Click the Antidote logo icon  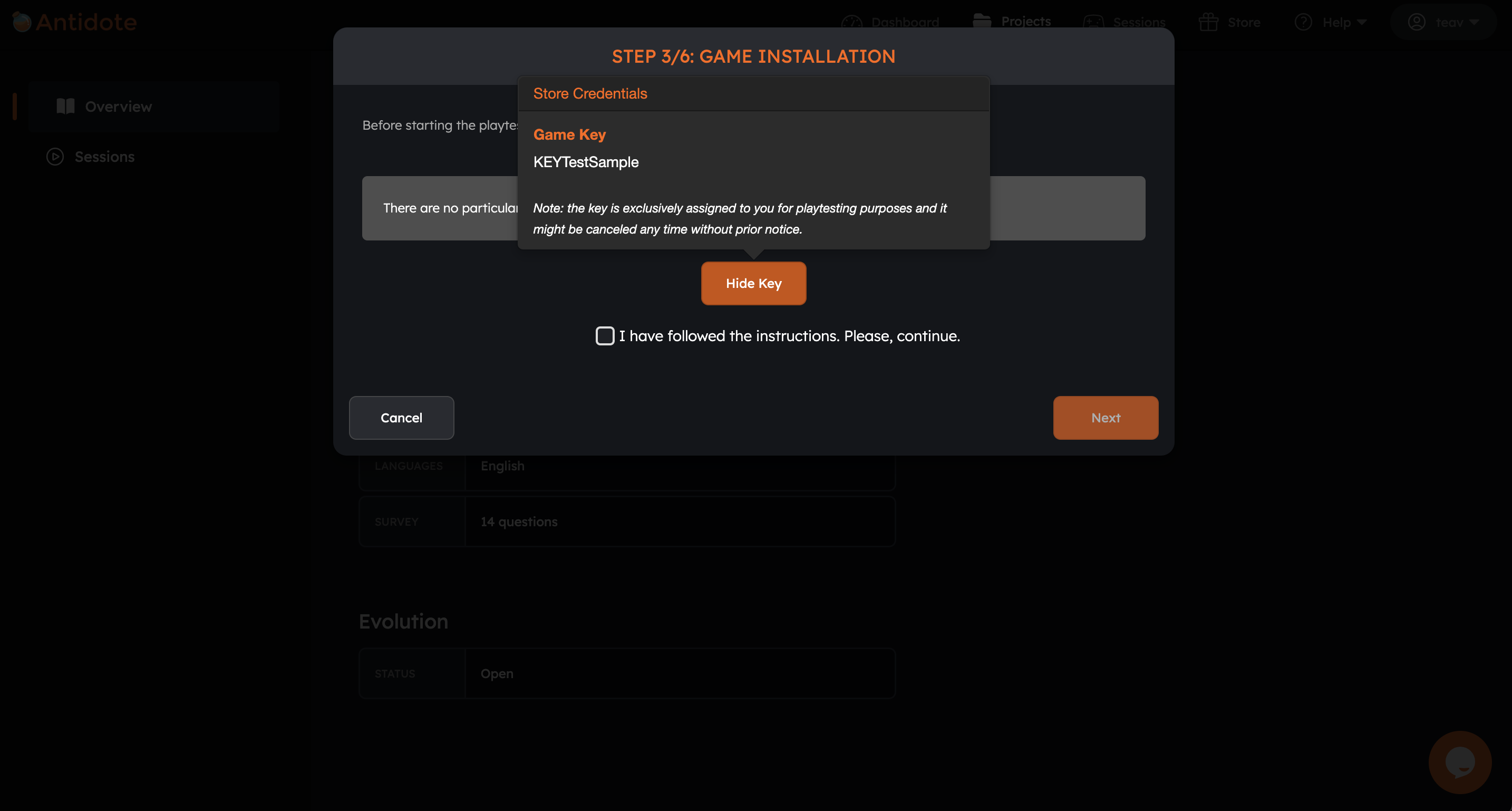(20, 21)
